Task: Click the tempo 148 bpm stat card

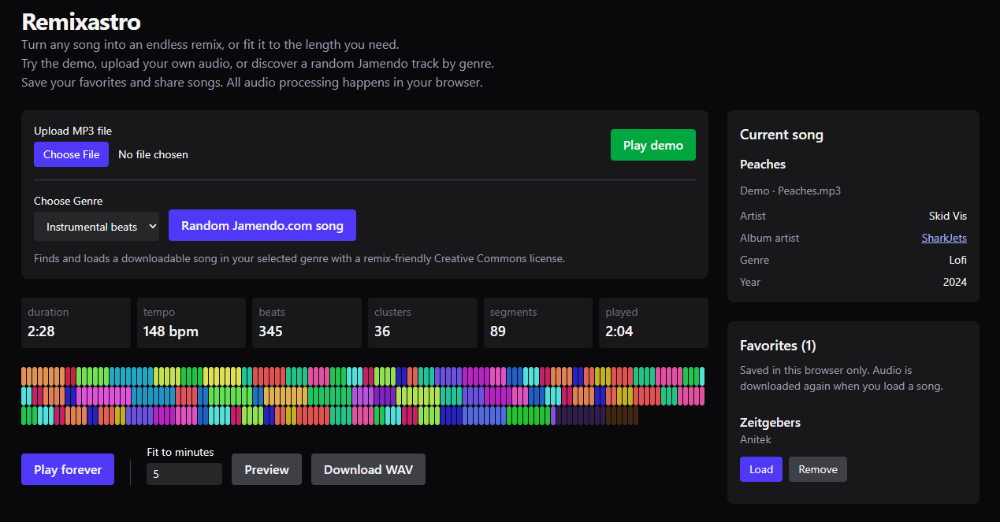Action: click(191, 323)
